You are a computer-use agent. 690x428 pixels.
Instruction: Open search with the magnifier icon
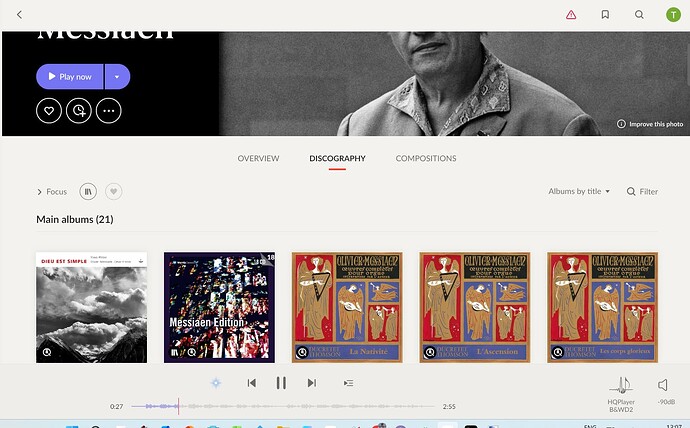coord(639,15)
